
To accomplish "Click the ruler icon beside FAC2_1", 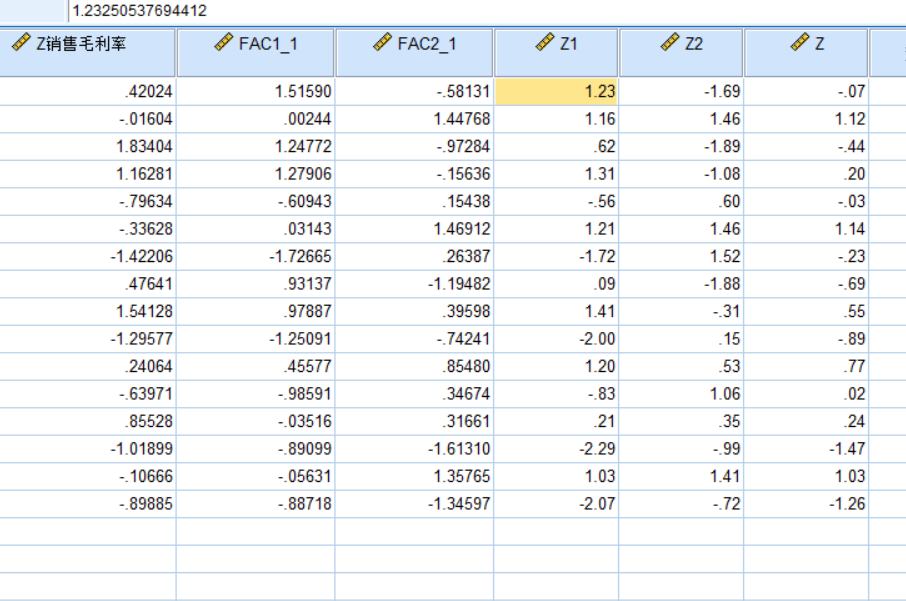I will pos(383,42).
